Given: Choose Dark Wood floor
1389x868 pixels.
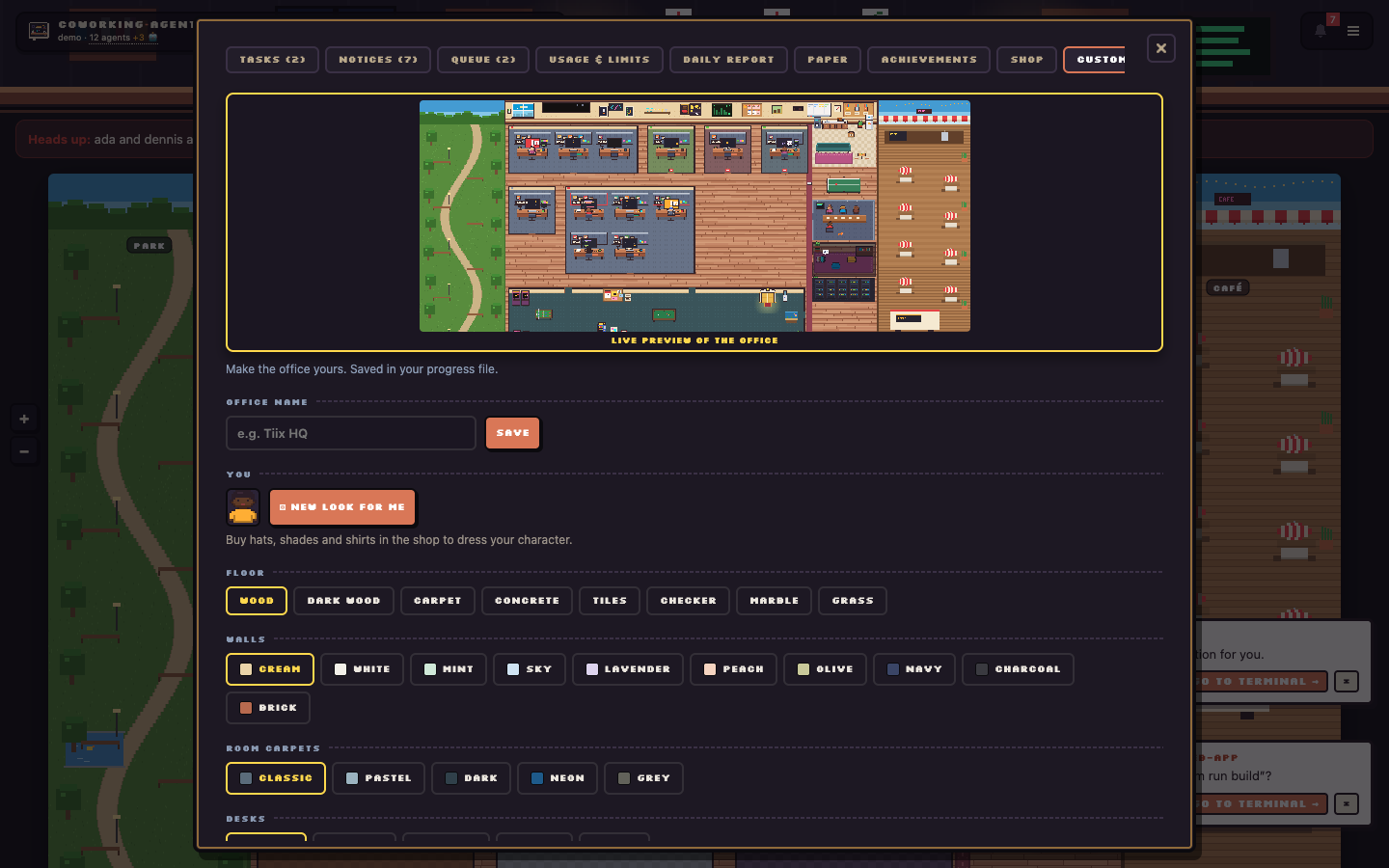Looking at the screenshot, I should pyautogui.click(x=343, y=601).
